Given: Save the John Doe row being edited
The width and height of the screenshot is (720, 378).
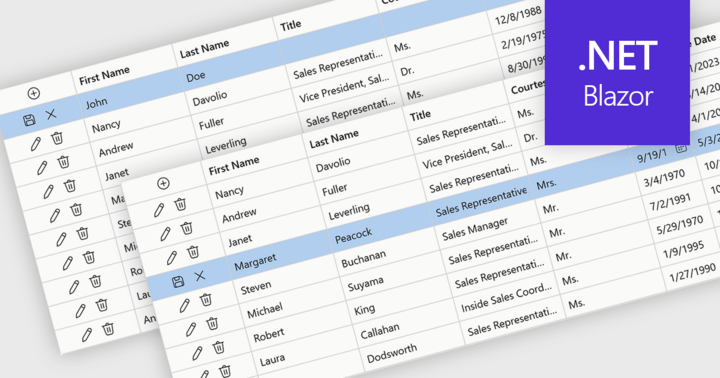Looking at the screenshot, I should [x=29, y=120].
